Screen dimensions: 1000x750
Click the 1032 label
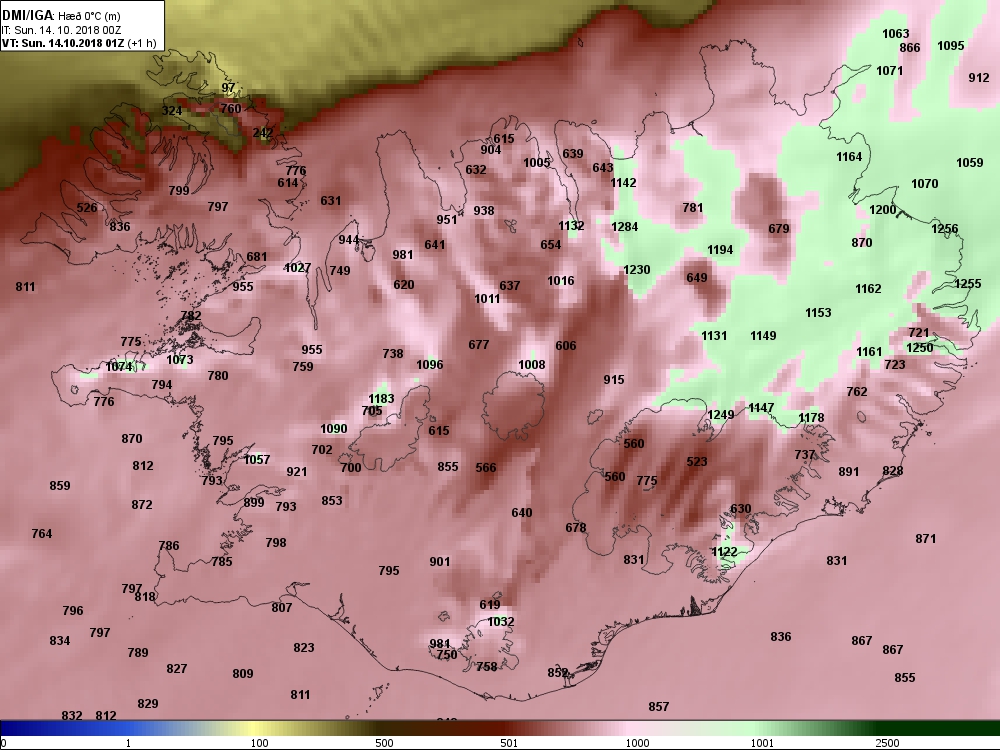click(501, 622)
